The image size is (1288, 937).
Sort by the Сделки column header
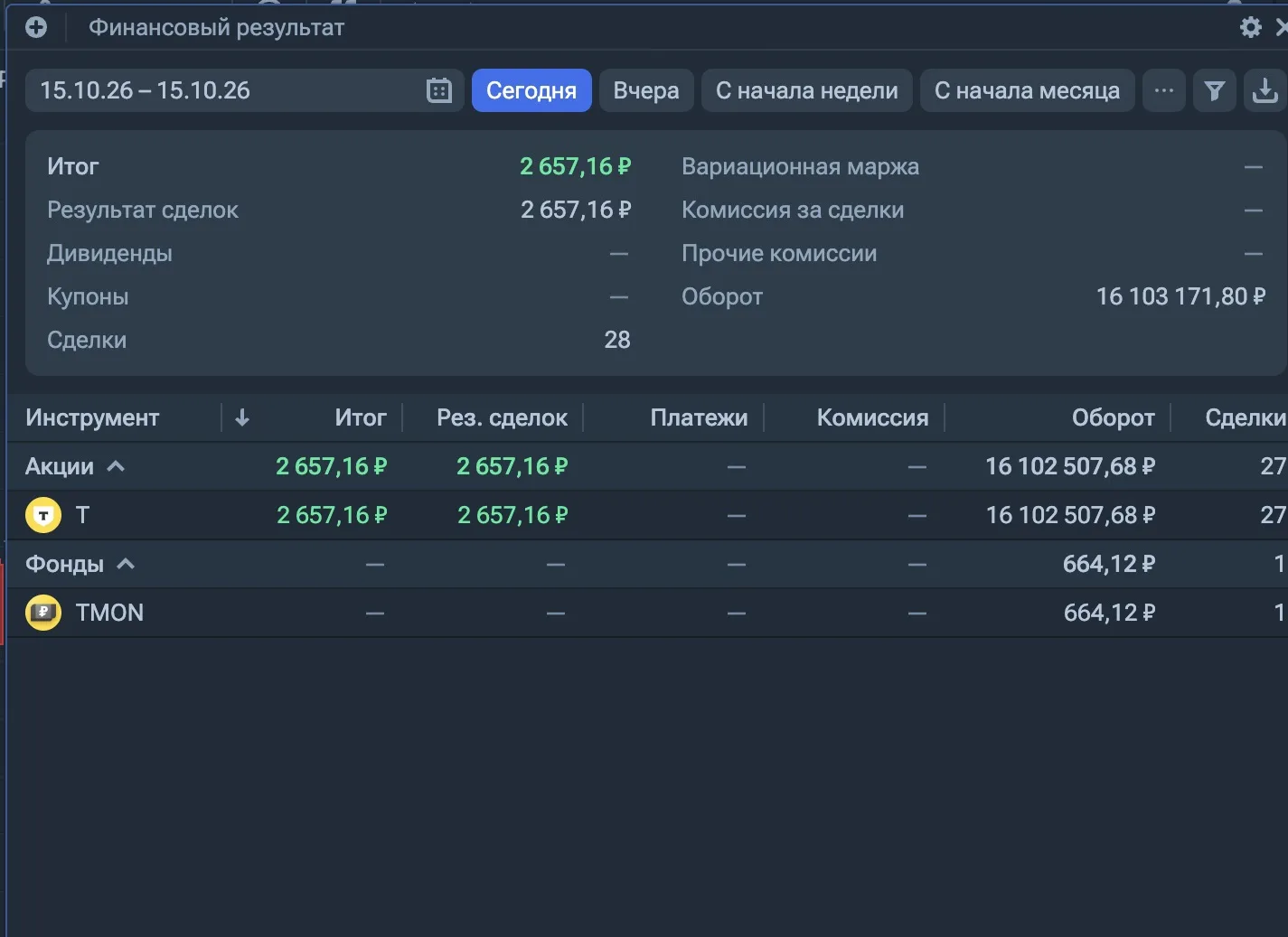(x=1245, y=417)
